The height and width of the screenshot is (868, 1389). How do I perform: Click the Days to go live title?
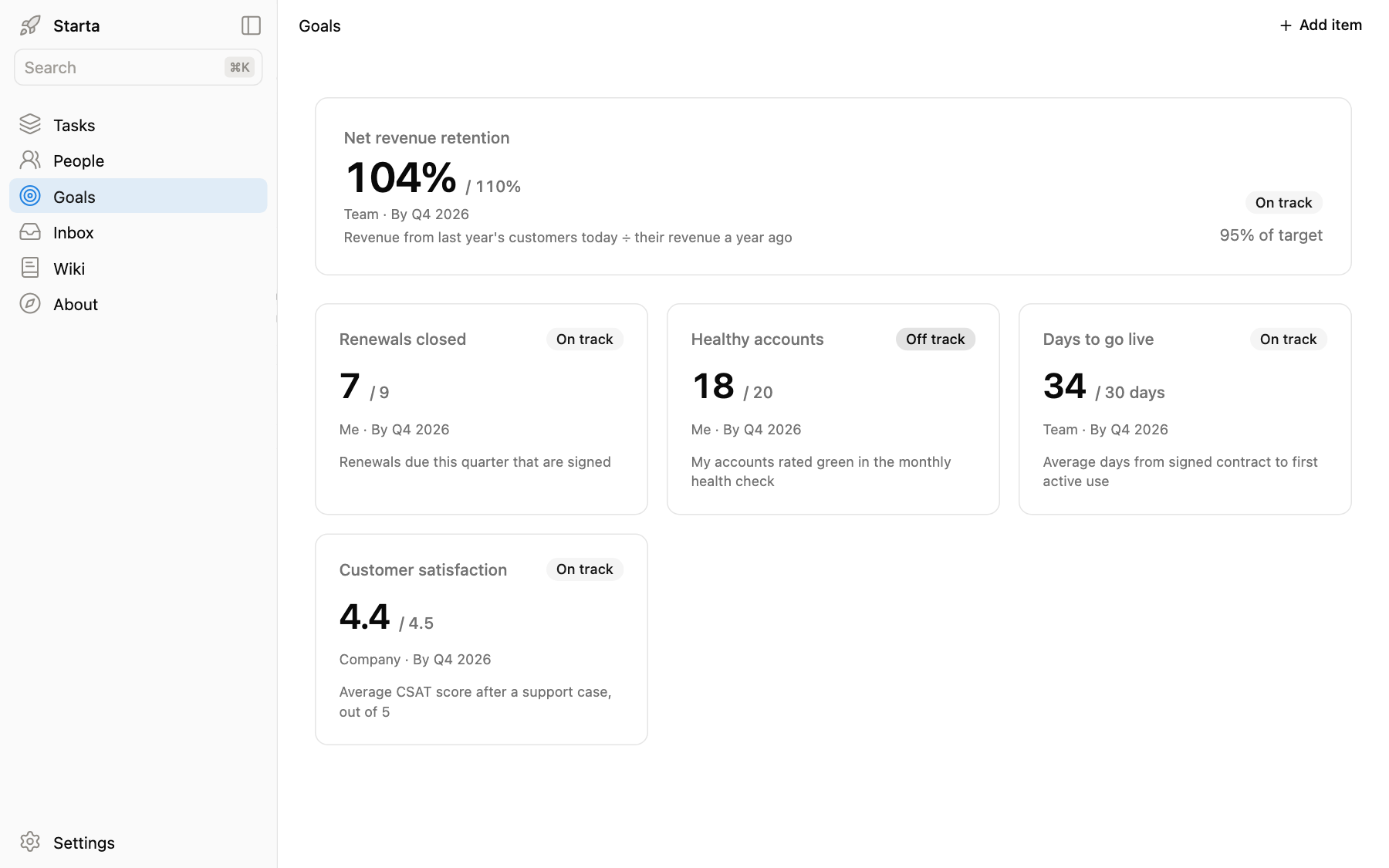tap(1098, 339)
